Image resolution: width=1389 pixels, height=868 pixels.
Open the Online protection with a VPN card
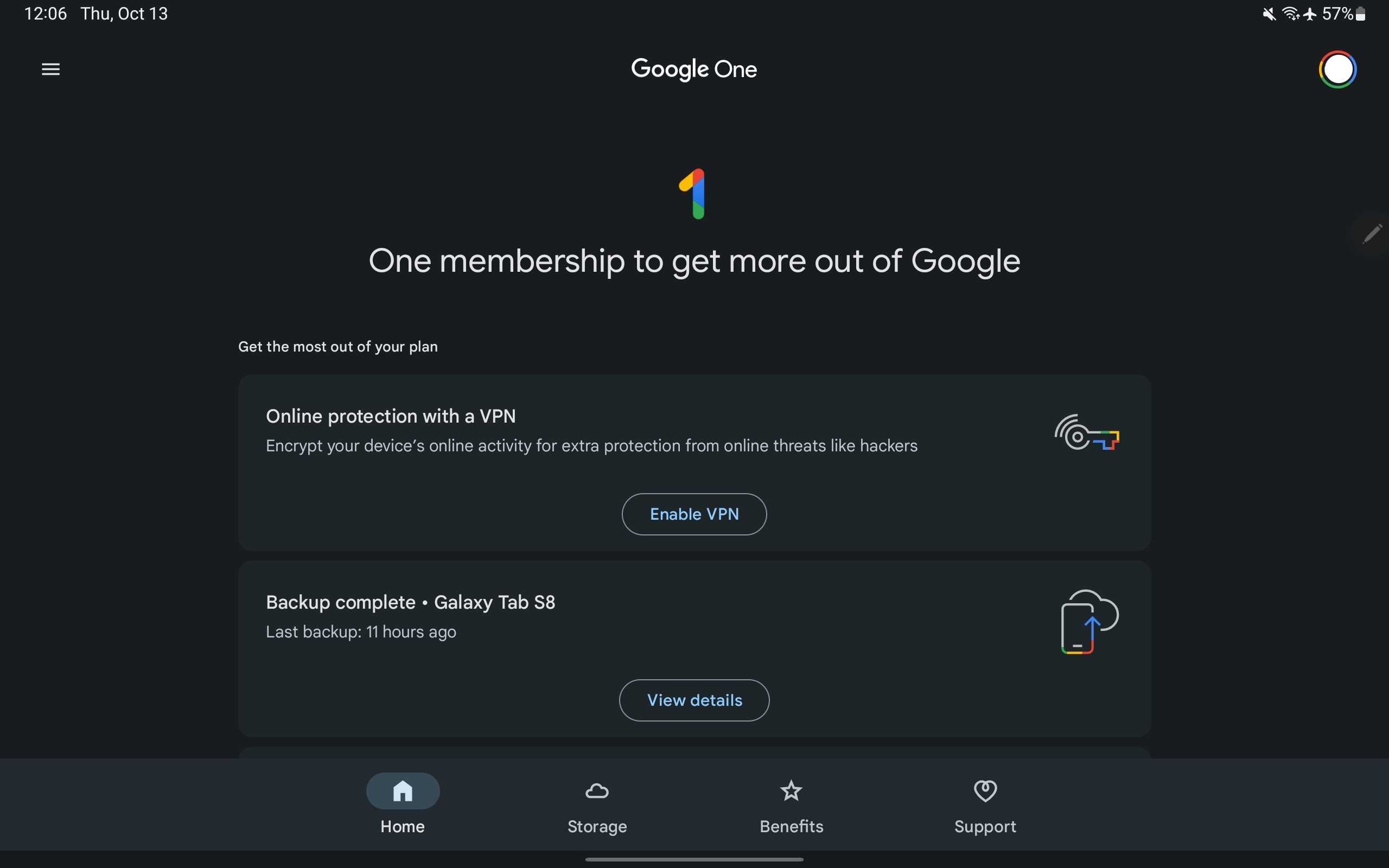[694, 463]
